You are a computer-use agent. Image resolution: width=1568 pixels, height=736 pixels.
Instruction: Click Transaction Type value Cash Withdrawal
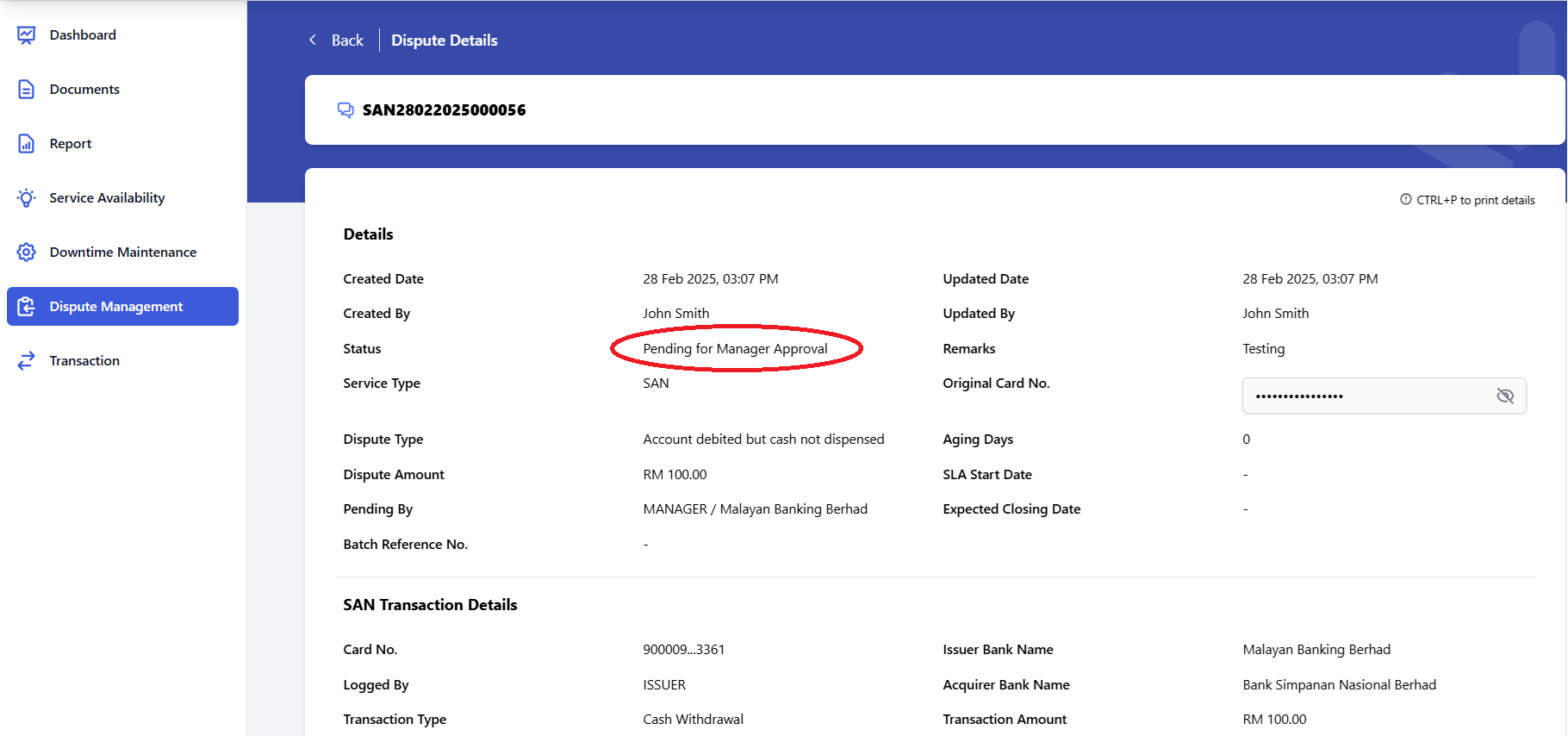tap(693, 720)
